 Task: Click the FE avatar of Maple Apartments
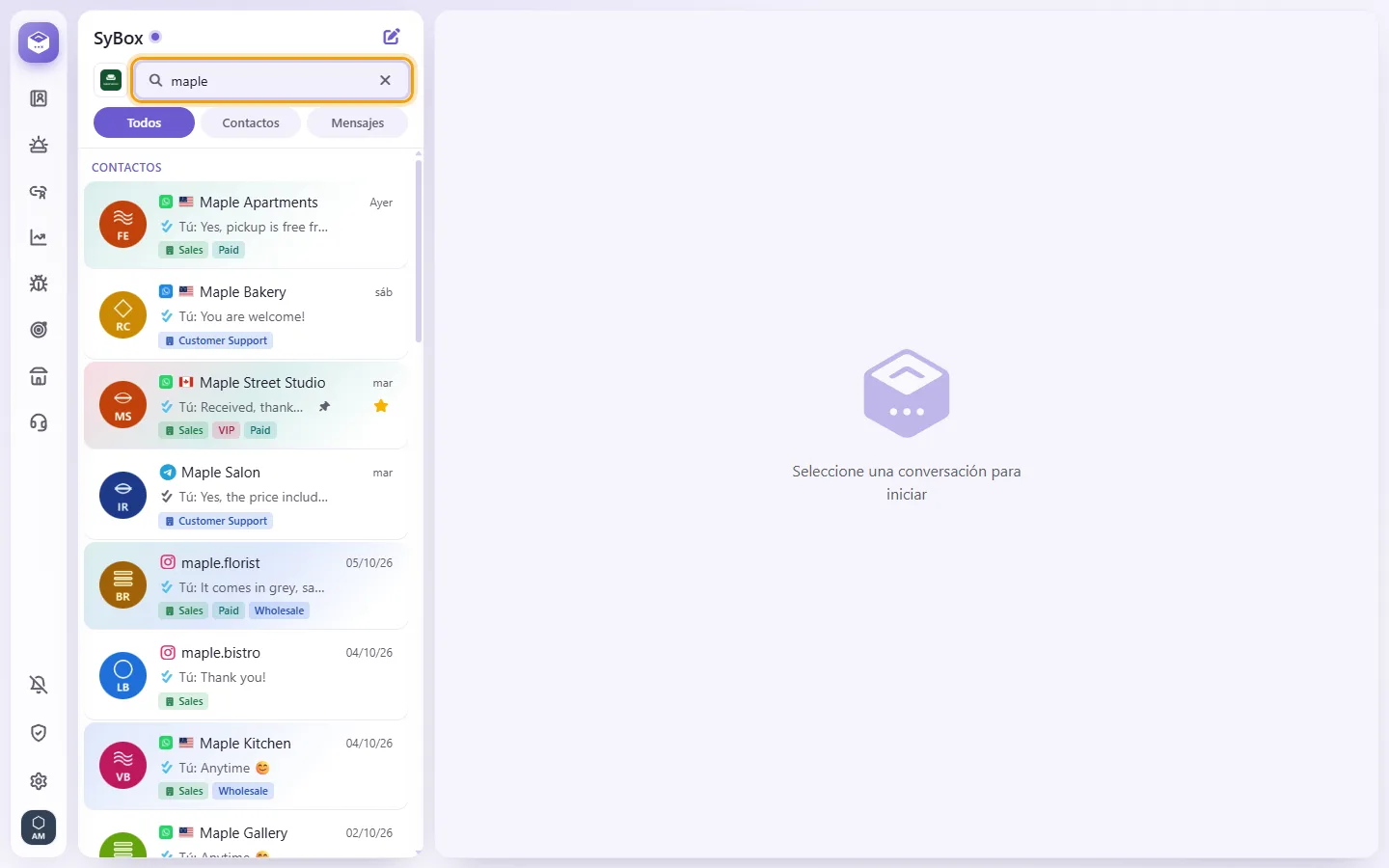tap(123, 225)
